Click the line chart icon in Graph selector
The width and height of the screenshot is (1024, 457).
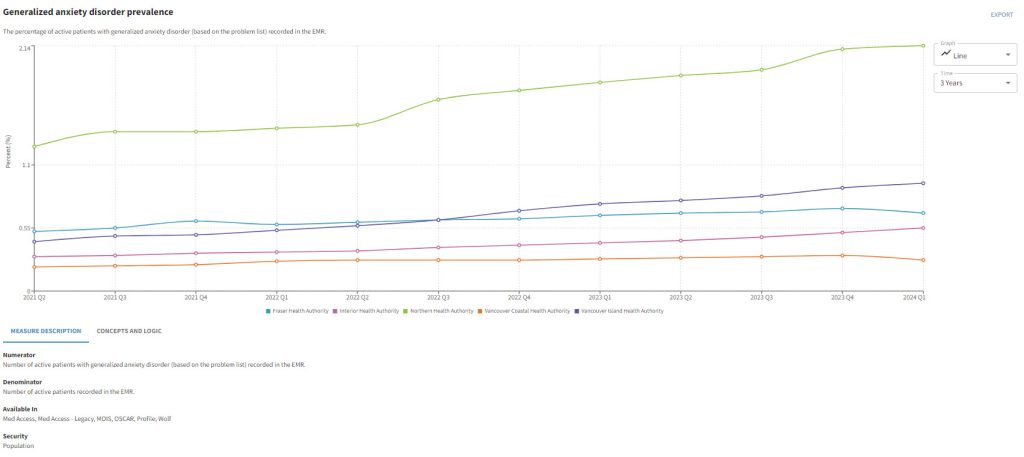(945, 56)
